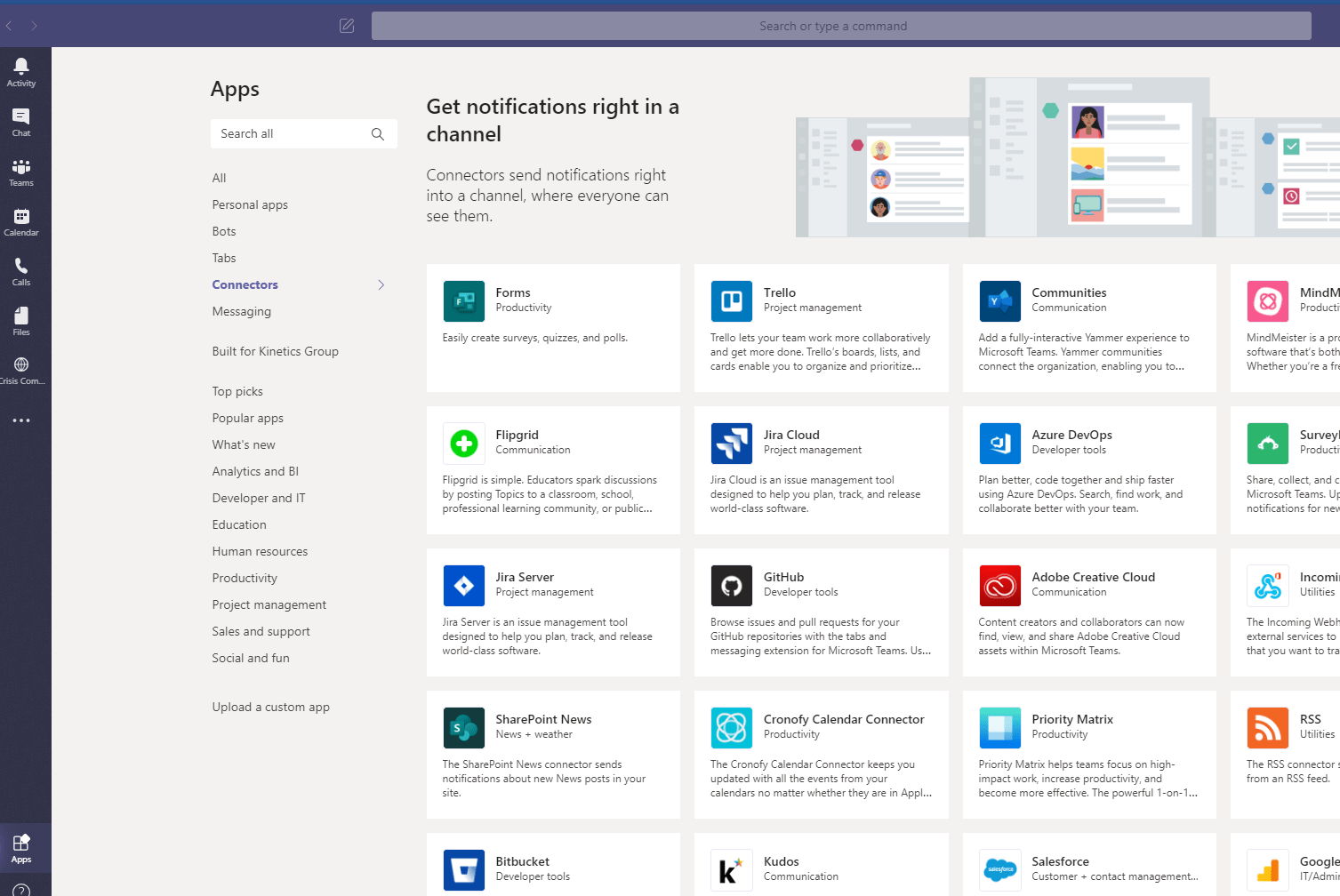Go to the Teams icon in sidebar
Image resolution: width=1340 pixels, height=896 pixels.
point(21,172)
